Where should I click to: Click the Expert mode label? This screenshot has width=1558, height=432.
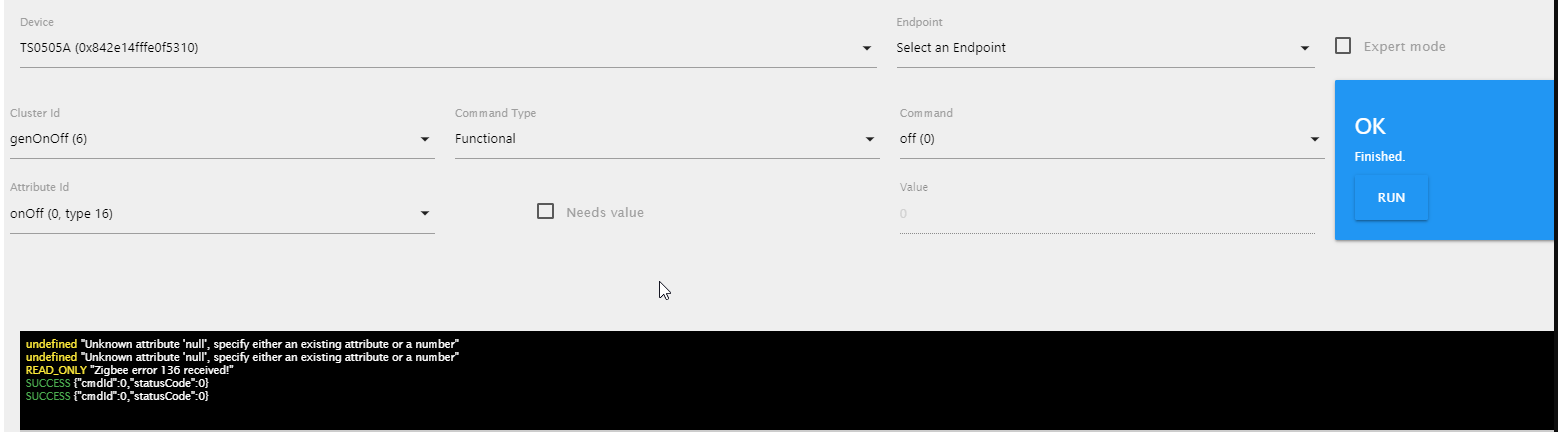[1404, 47]
